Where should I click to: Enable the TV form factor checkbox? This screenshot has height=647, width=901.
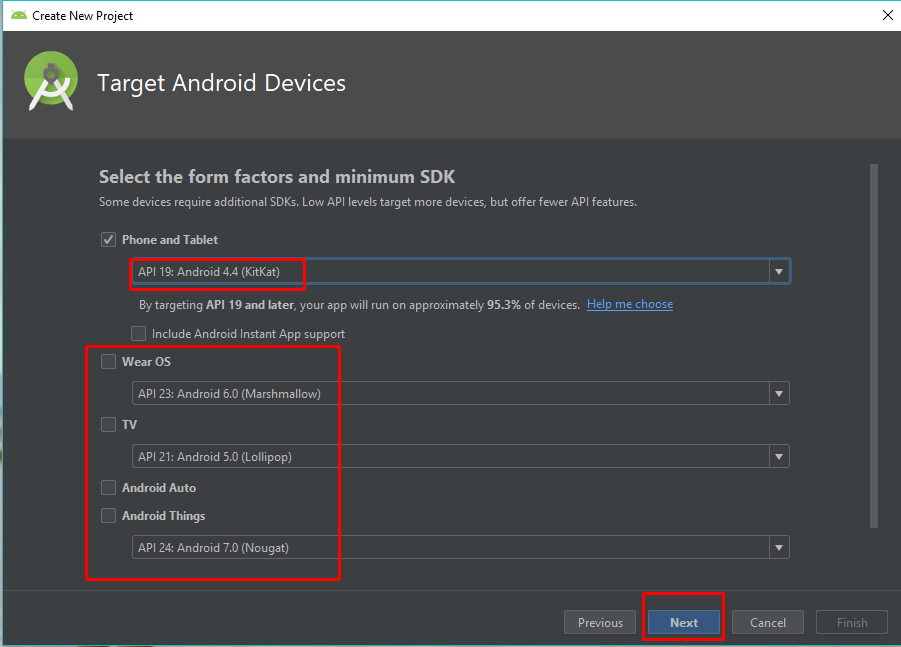pos(108,425)
